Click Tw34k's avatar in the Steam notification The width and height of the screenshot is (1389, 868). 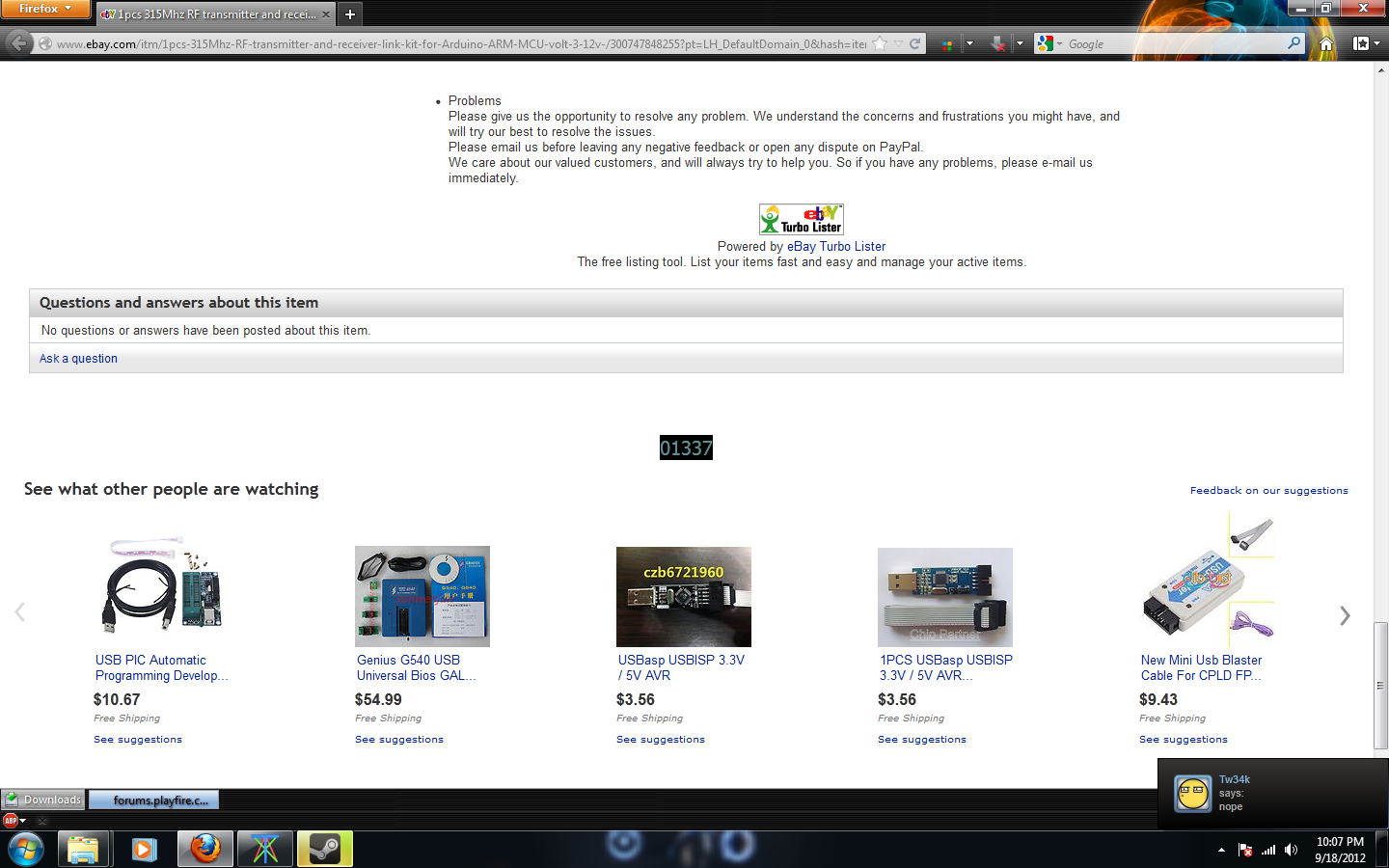[1193, 794]
